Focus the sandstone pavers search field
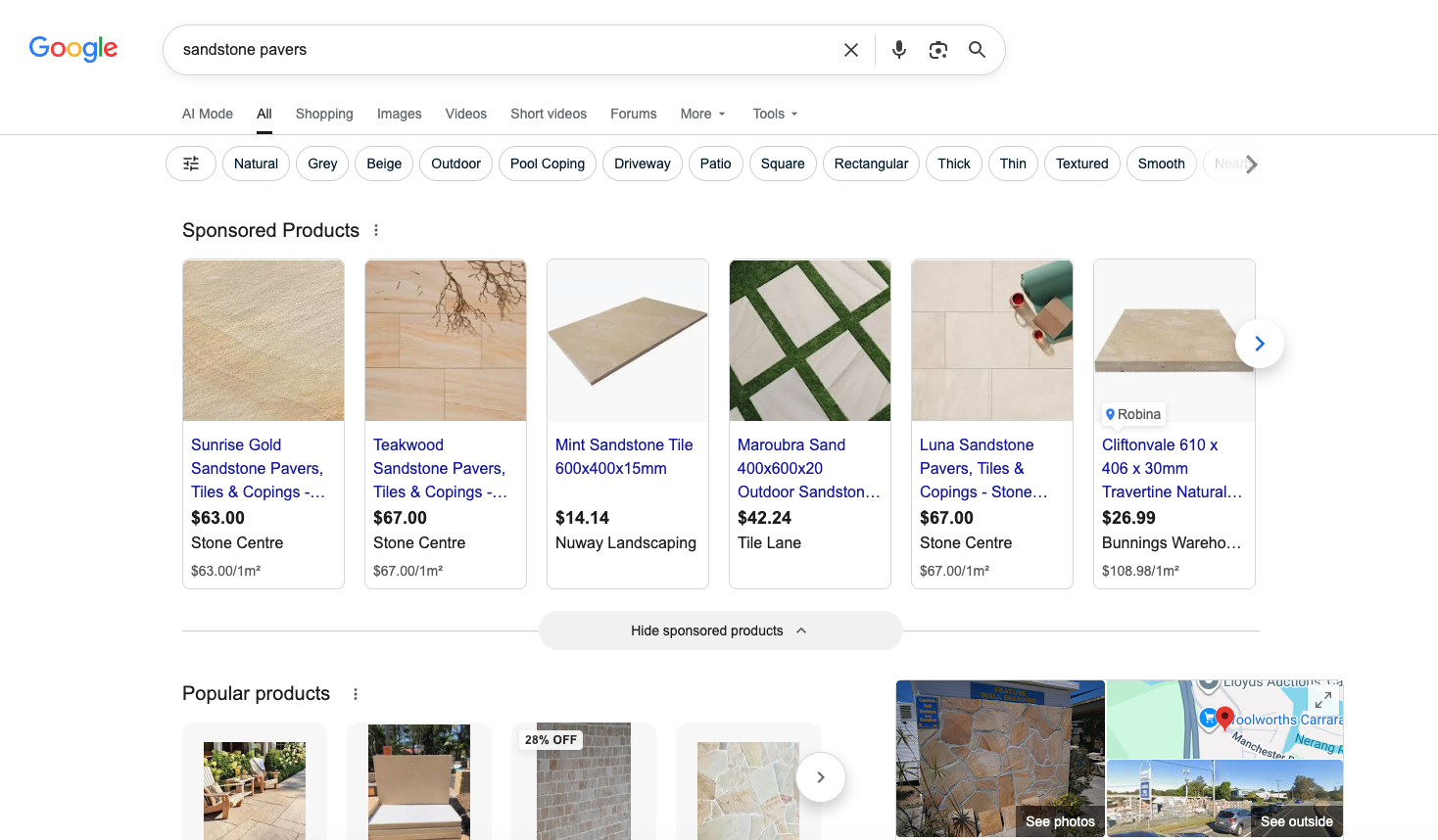This screenshot has width=1438, height=840. pyautogui.click(x=504, y=50)
